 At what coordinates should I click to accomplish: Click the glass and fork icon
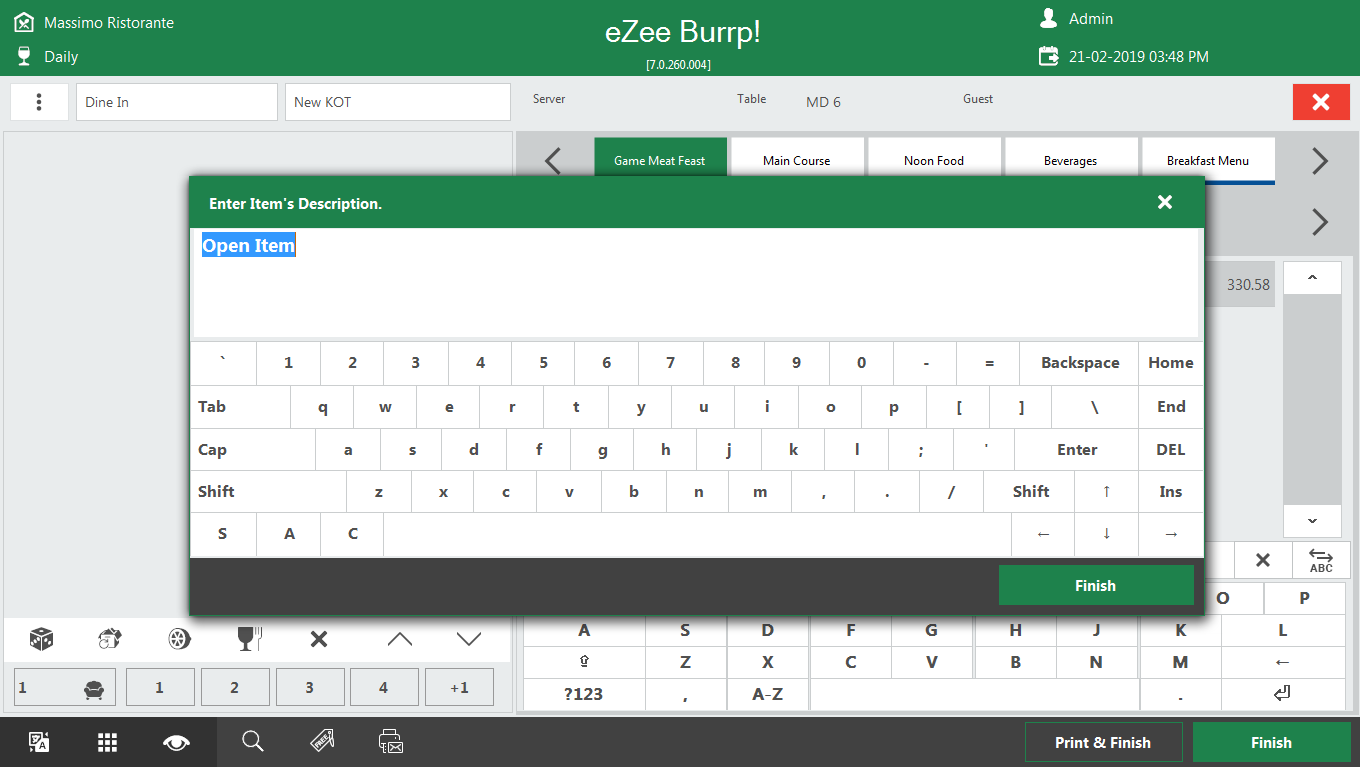click(x=249, y=639)
